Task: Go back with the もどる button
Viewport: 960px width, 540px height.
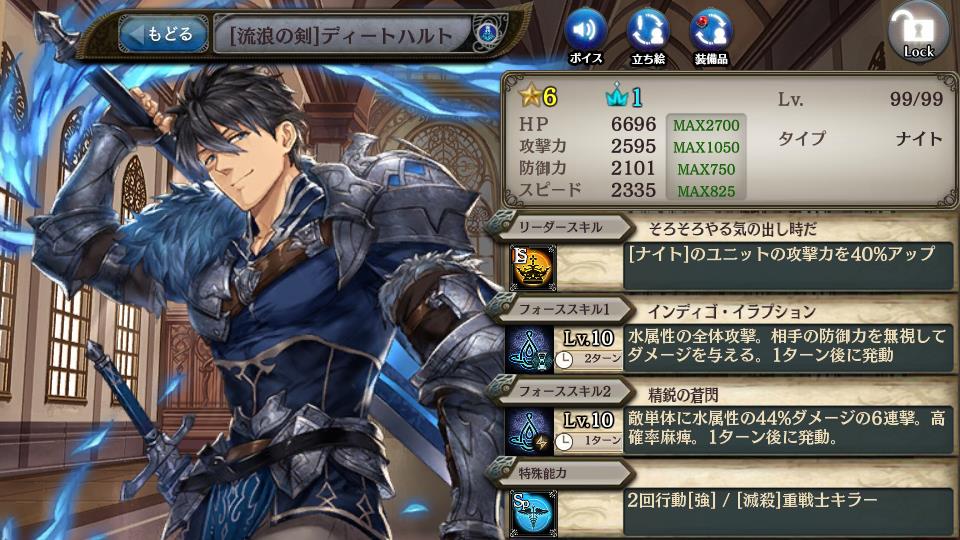Action: pyautogui.click(x=163, y=34)
